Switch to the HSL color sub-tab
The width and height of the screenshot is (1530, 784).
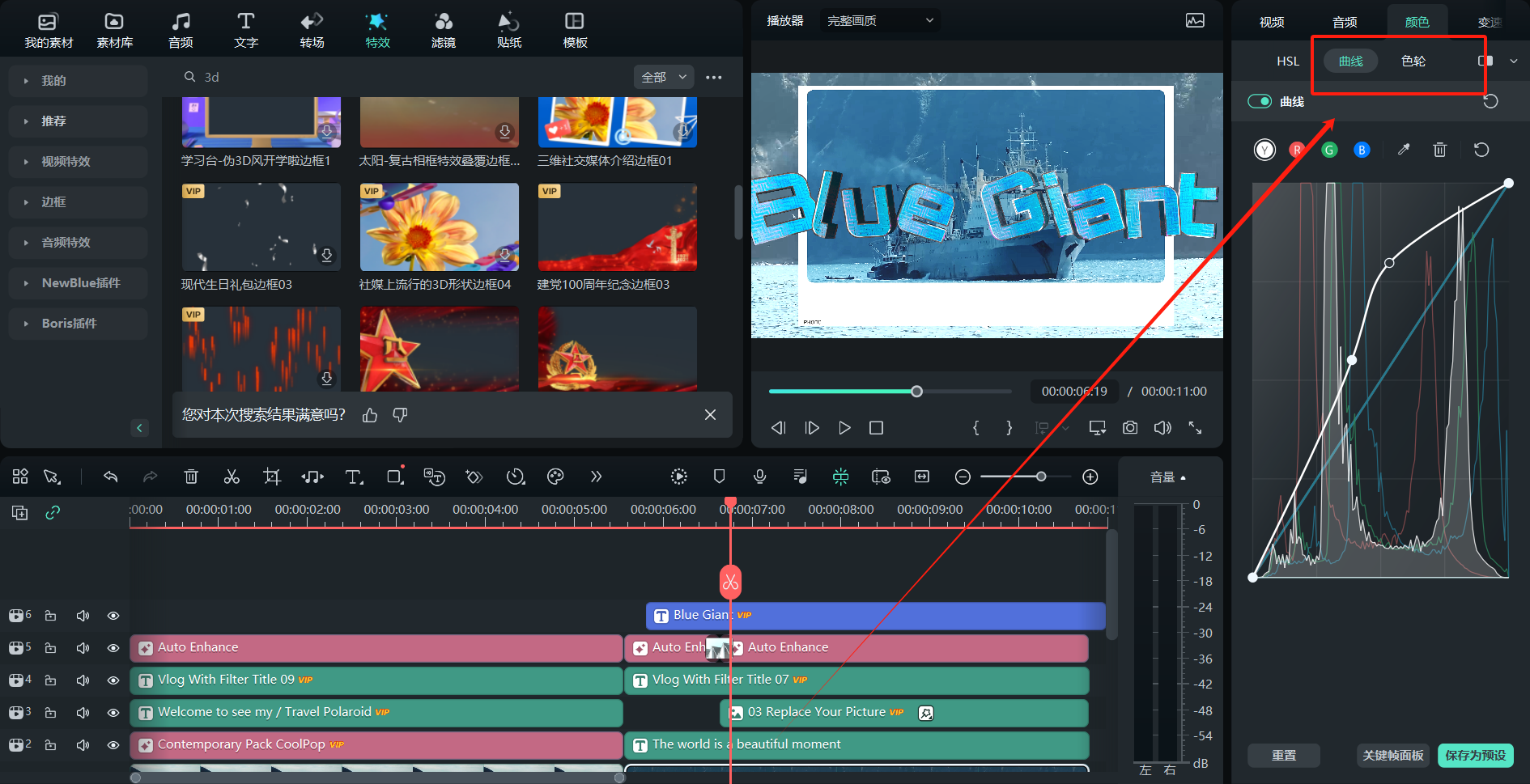(x=1287, y=61)
